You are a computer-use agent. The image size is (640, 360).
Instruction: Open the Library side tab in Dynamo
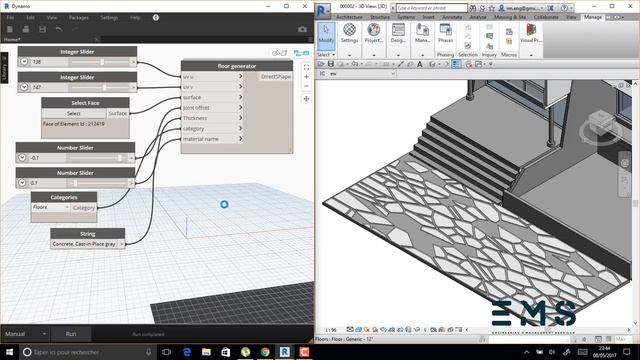click(4, 67)
